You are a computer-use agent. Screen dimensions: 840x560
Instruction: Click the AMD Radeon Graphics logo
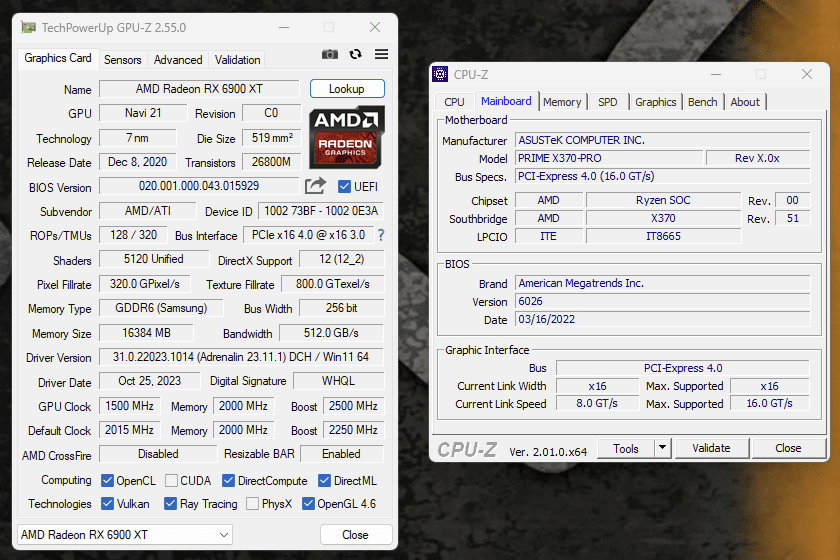[346, 137]
